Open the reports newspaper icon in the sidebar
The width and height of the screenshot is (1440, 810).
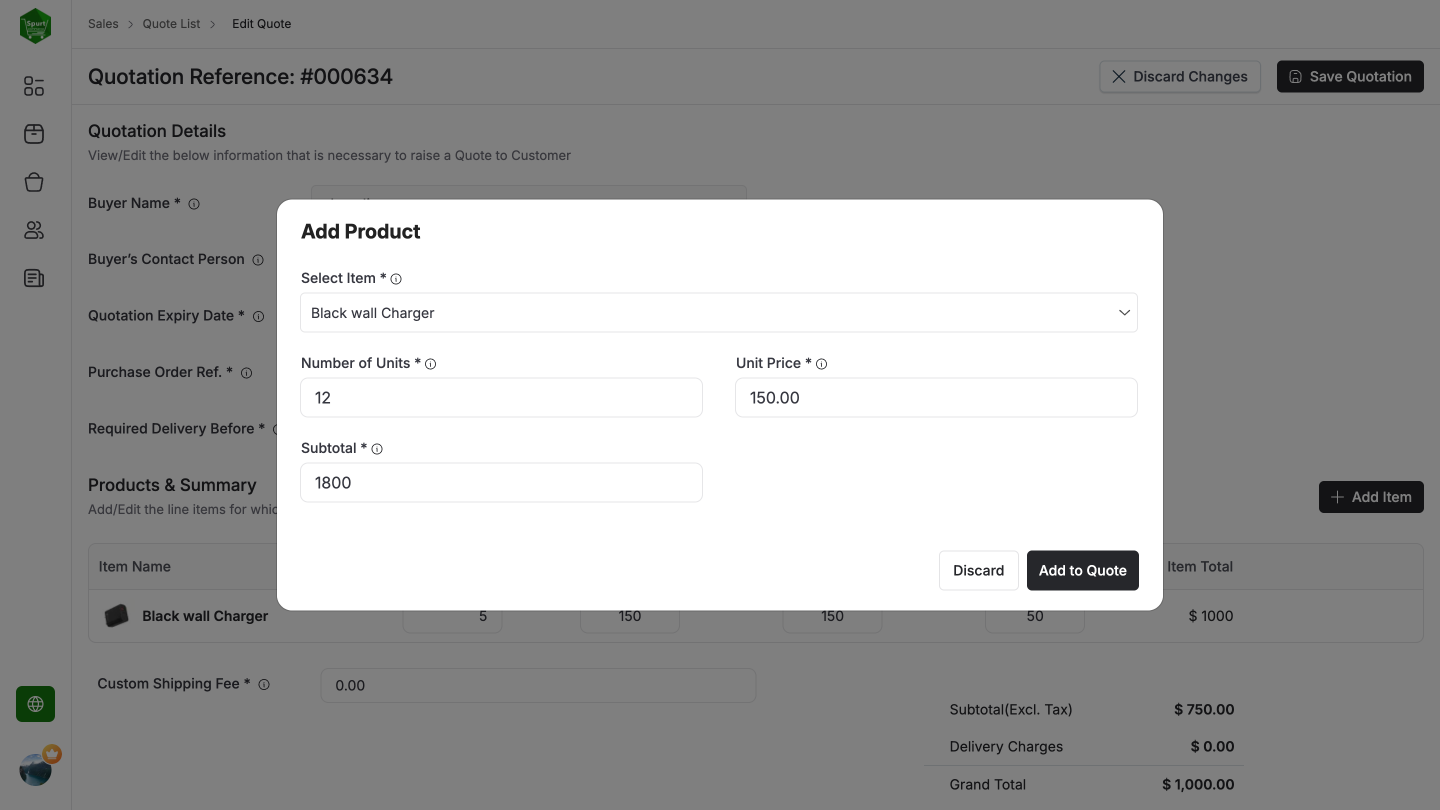(34, 278)
